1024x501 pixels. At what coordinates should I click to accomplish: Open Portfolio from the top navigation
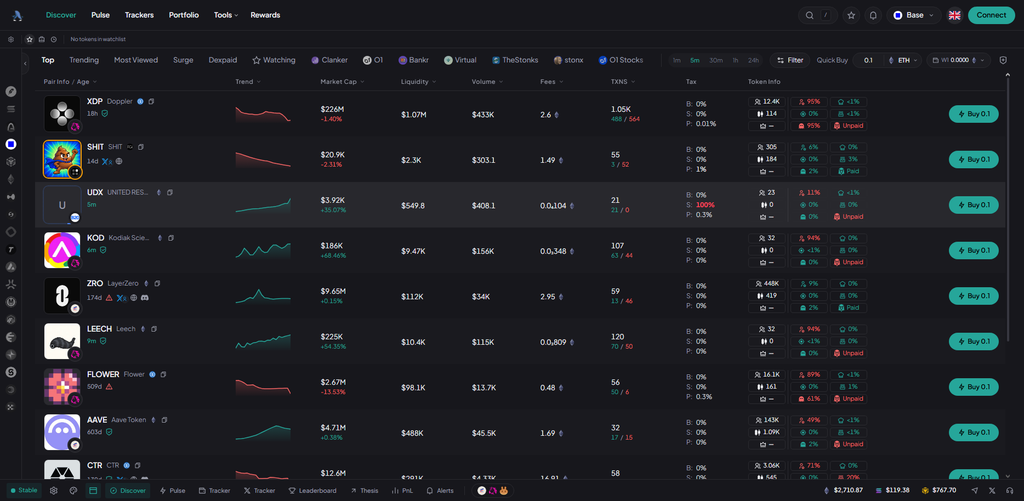coord(184,15)
